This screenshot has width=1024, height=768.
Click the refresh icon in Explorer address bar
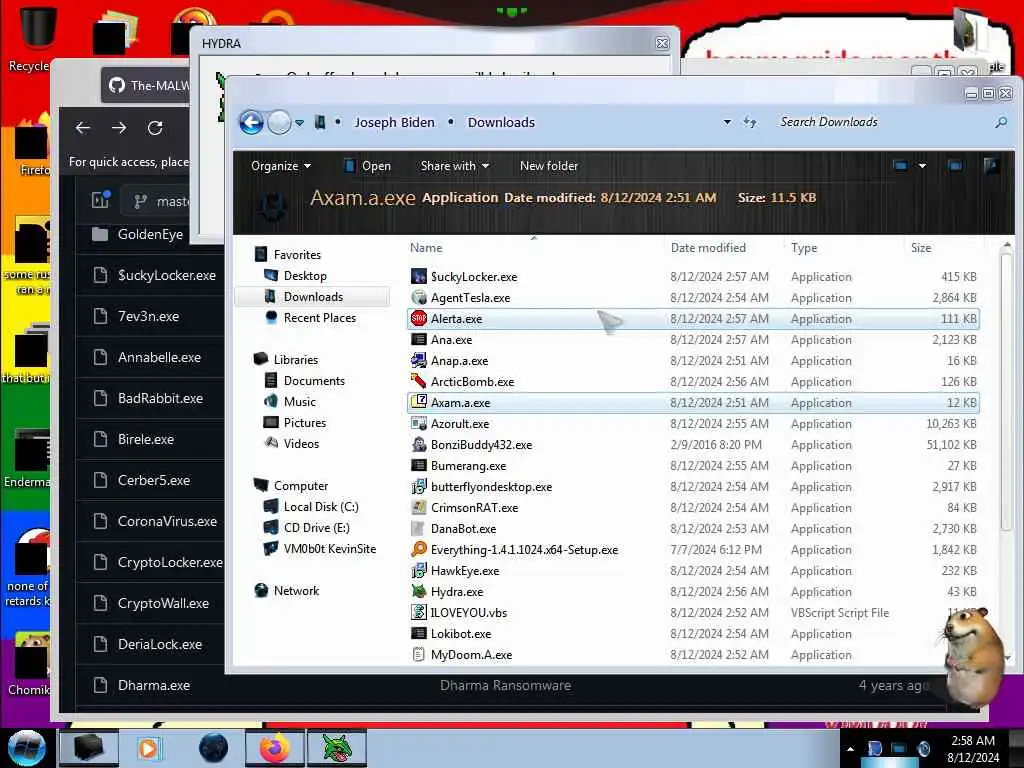pyautogui.click(x=750, y=122)
